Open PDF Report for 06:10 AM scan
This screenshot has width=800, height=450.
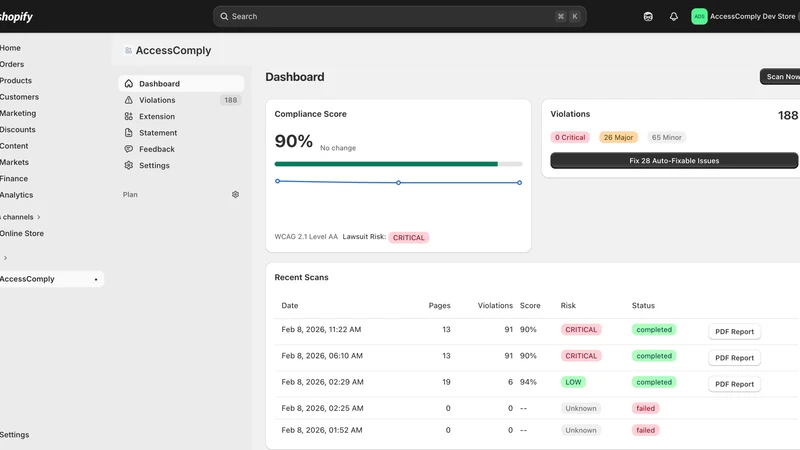point(734,358)
